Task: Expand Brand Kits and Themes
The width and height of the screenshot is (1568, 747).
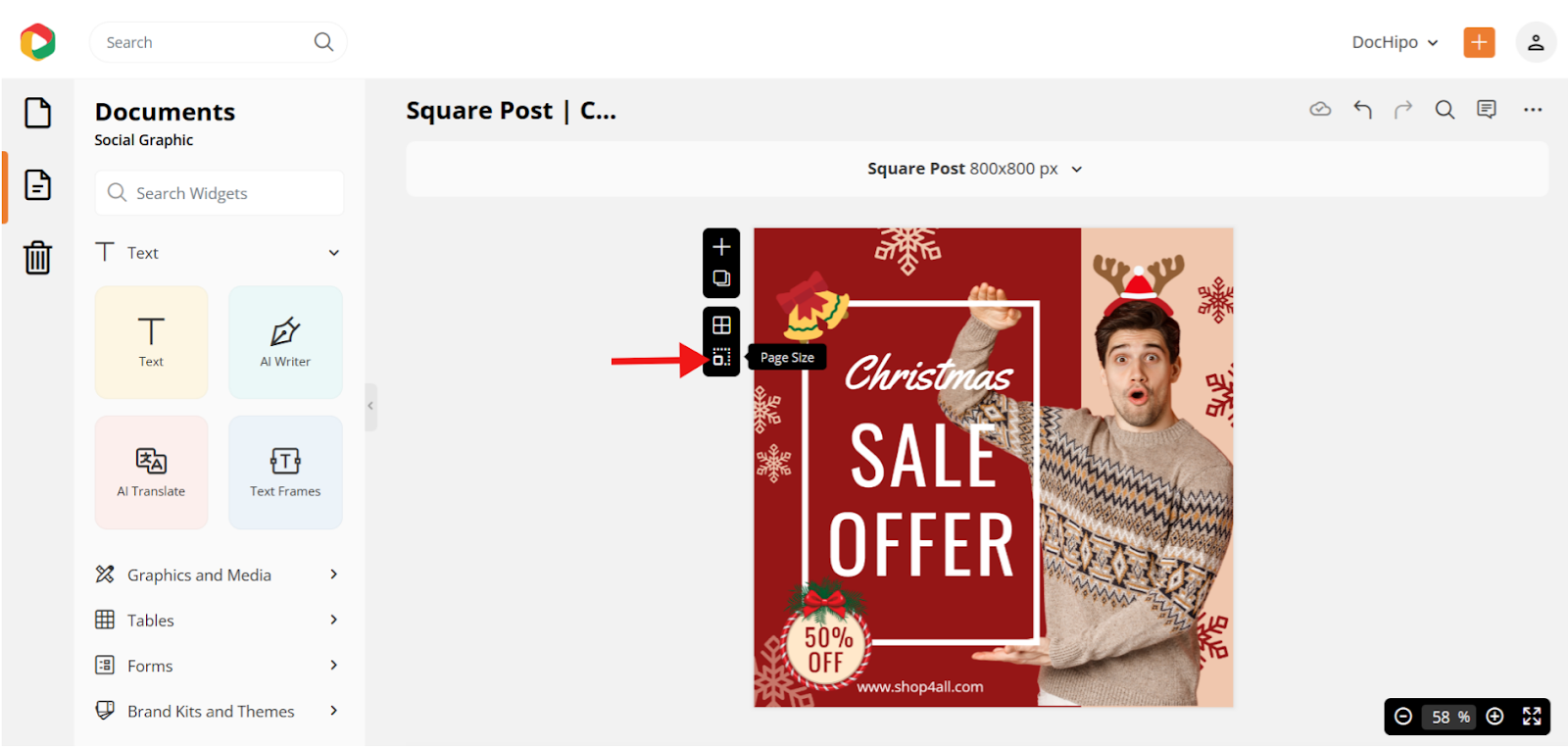Action: coord(334,711)
